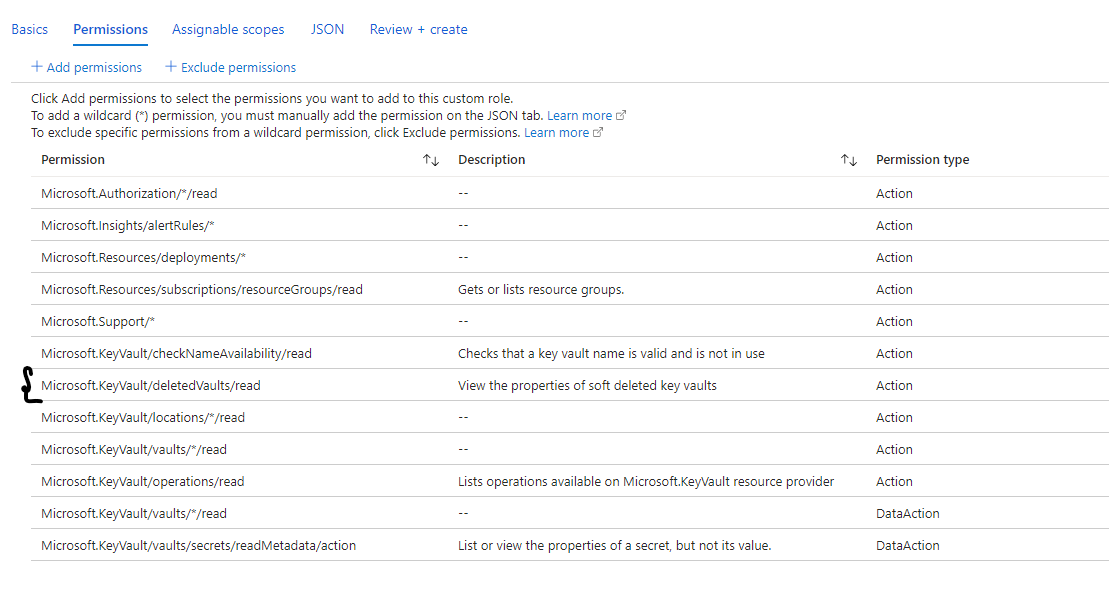Click the Permission type column header
This screenshot has height=609, width=1109.
922,159
